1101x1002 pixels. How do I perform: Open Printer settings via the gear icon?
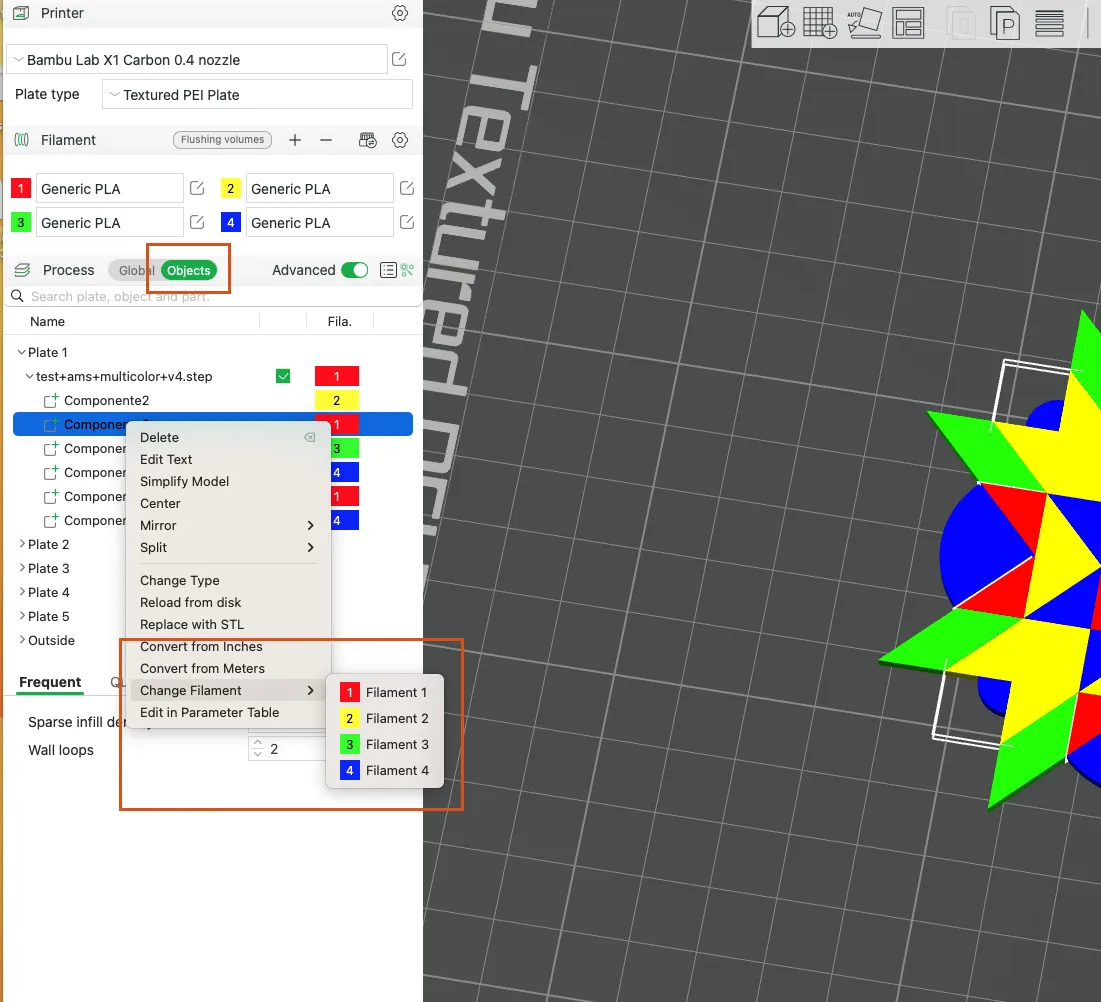coord(400,13)
